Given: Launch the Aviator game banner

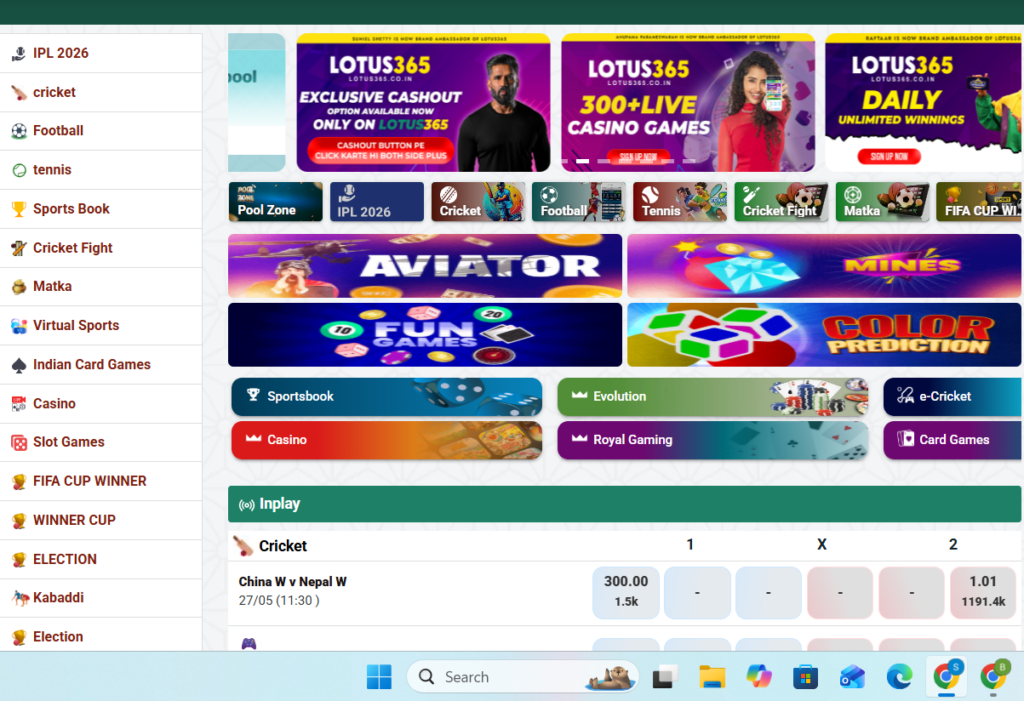Looking at the screenshot, I should tap(424, 266).
